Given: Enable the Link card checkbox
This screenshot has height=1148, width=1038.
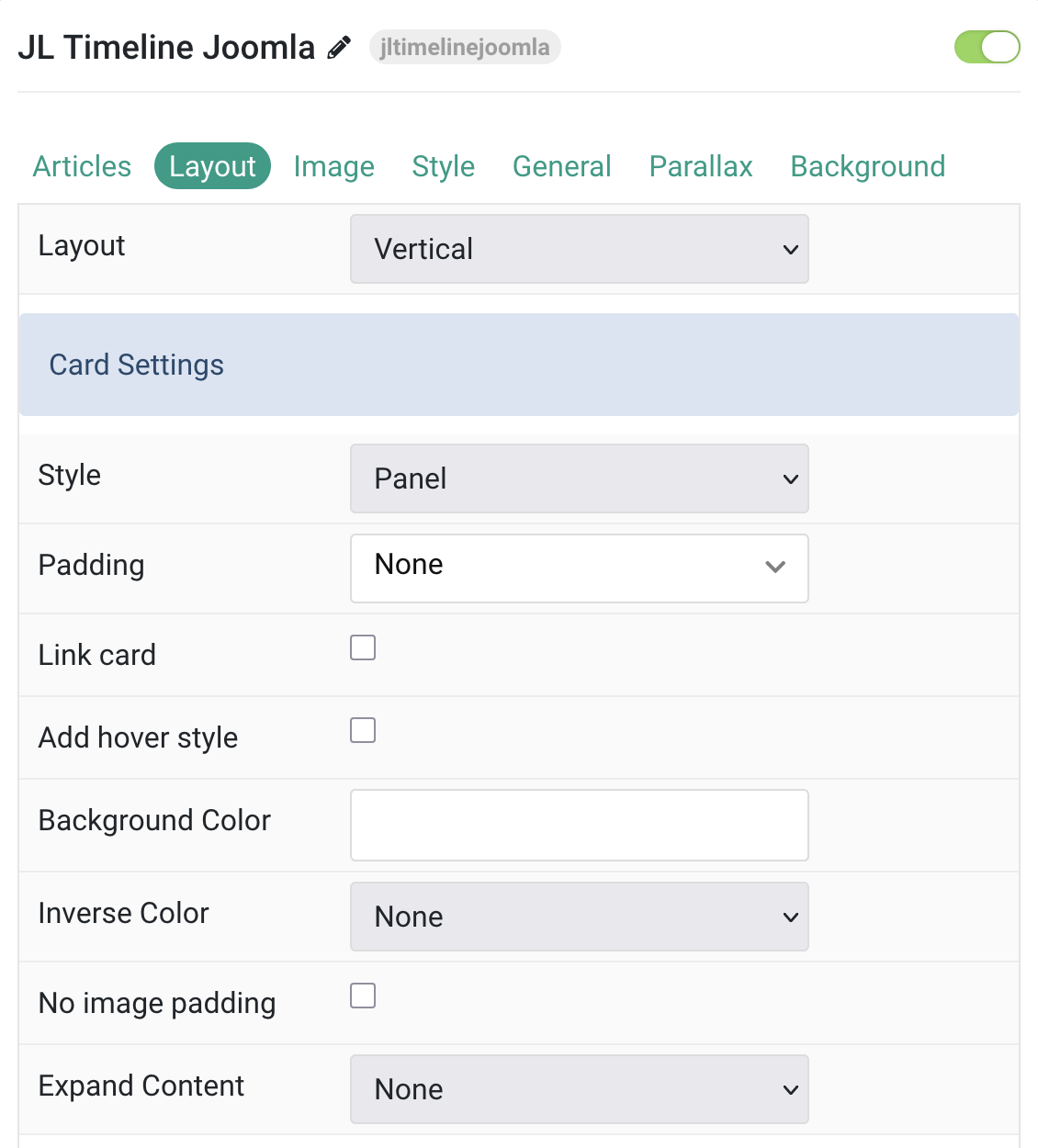Looking at the screenshot, I should (x=363, y=647).
